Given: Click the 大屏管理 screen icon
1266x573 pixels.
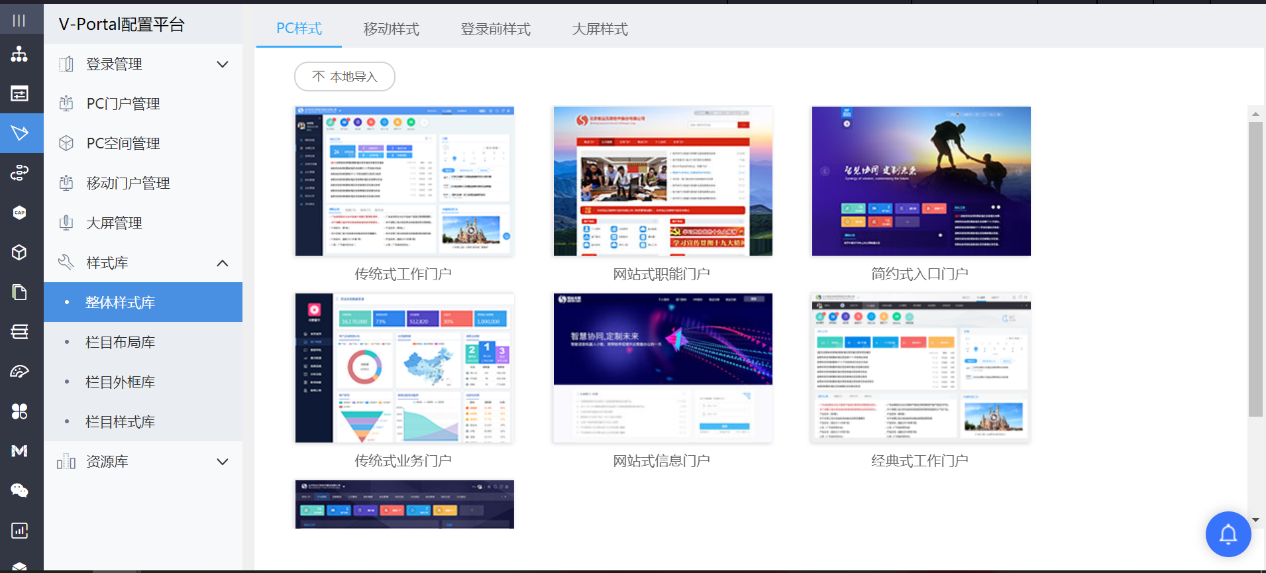Looking at the screenshot, I should [x=67, y=222].
